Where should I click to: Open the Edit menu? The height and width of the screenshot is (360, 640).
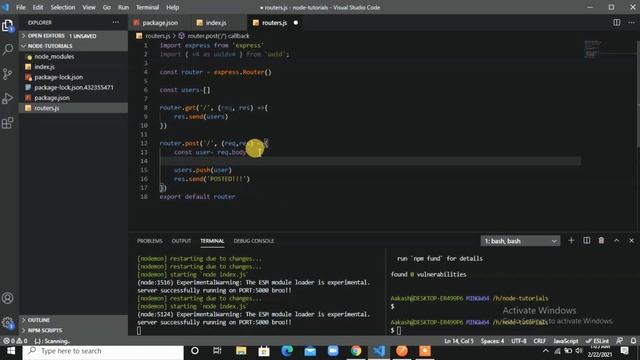(38, 7)
